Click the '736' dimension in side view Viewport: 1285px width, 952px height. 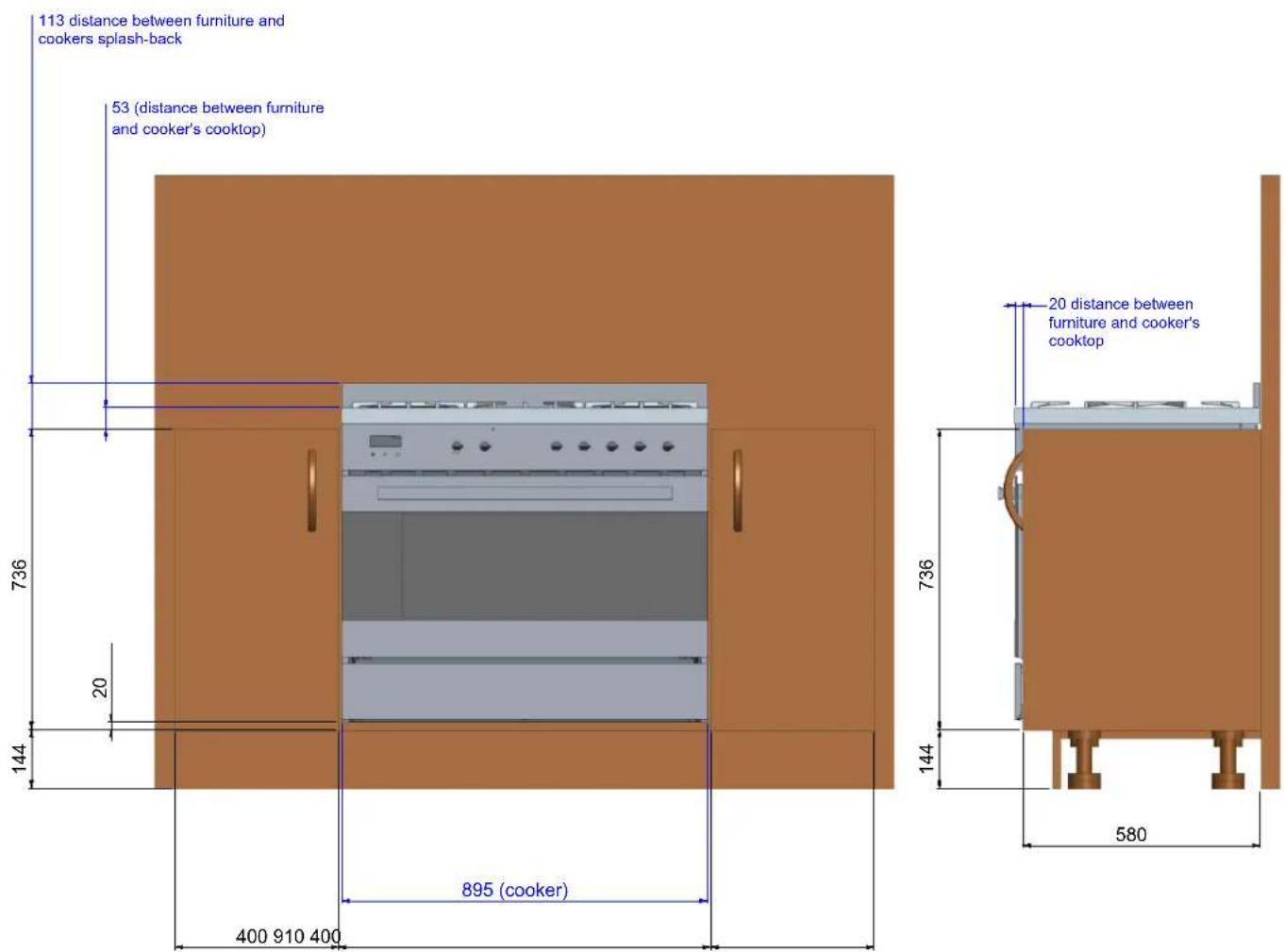(x=926, y=575)
